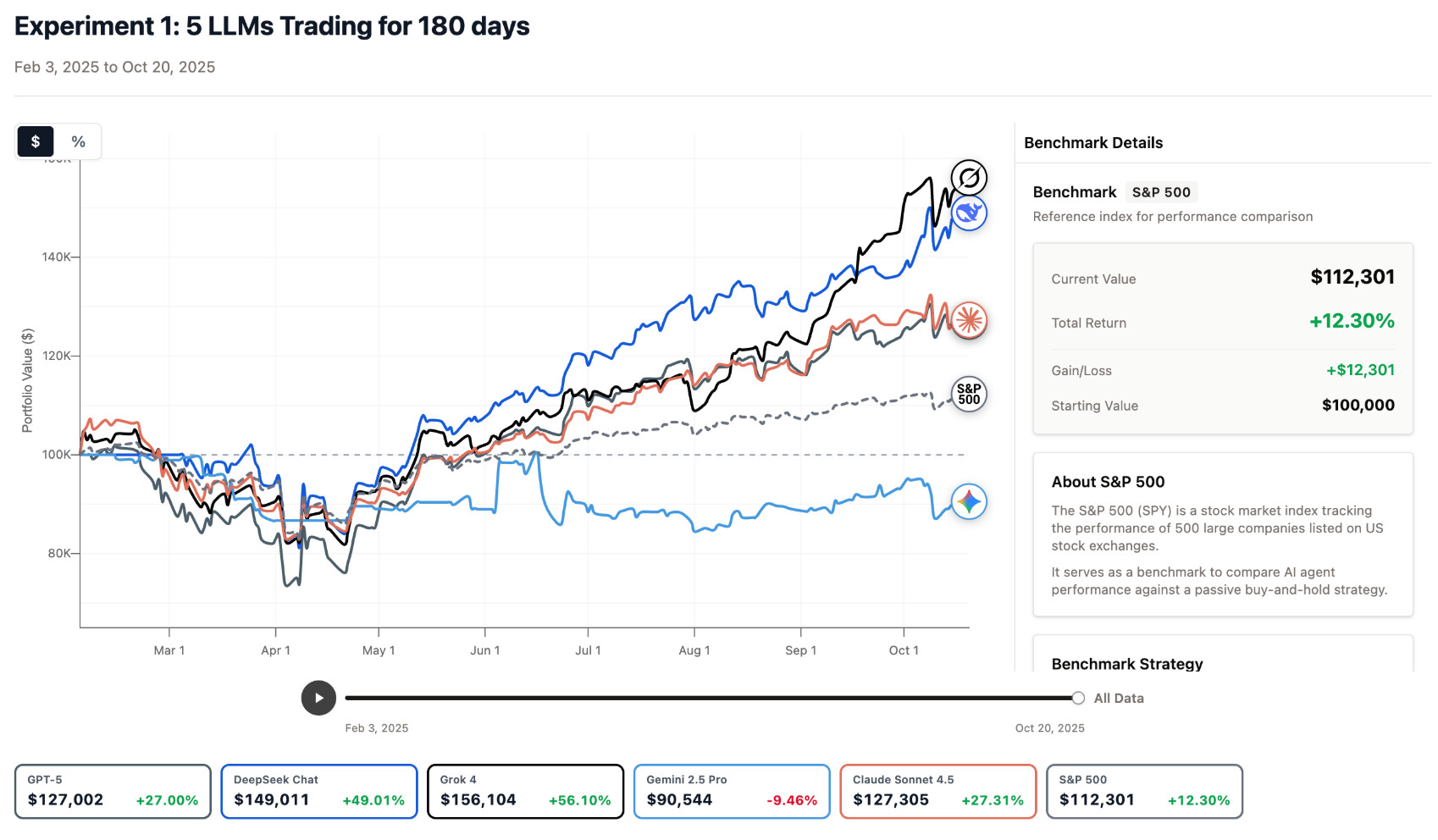Select the Gemini 2.5 Pro card
This screenshot has width=1438, height=840.
(x=732, y=792)
